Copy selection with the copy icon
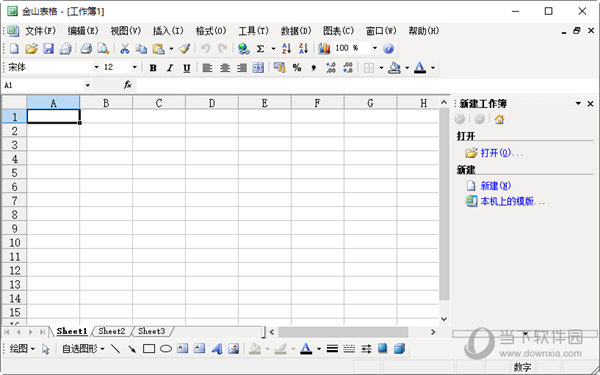Viewport: 600px width, 375px height. point(142,49)
